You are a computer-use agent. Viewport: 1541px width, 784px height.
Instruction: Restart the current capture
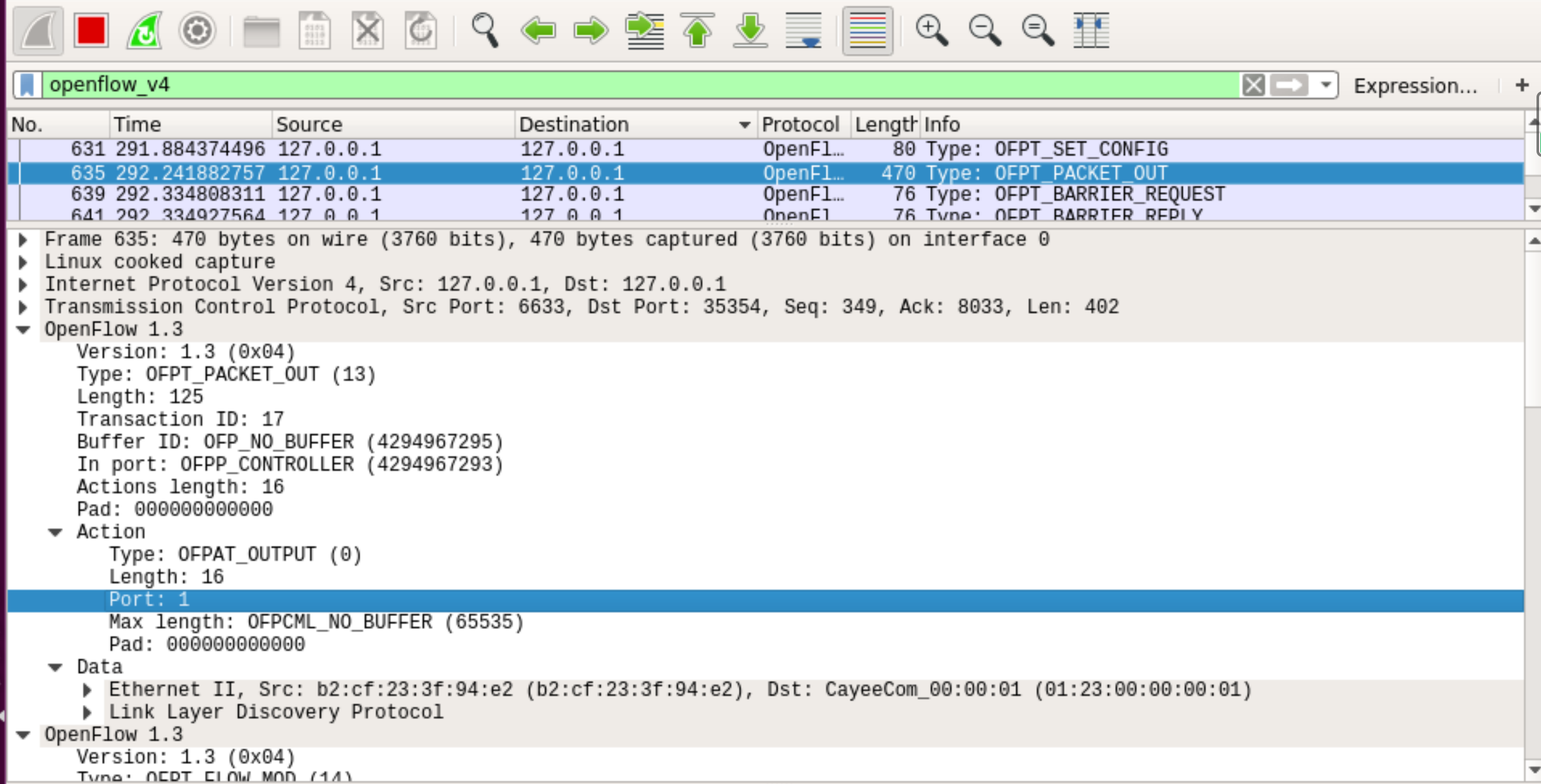click(x=144, y=30)
